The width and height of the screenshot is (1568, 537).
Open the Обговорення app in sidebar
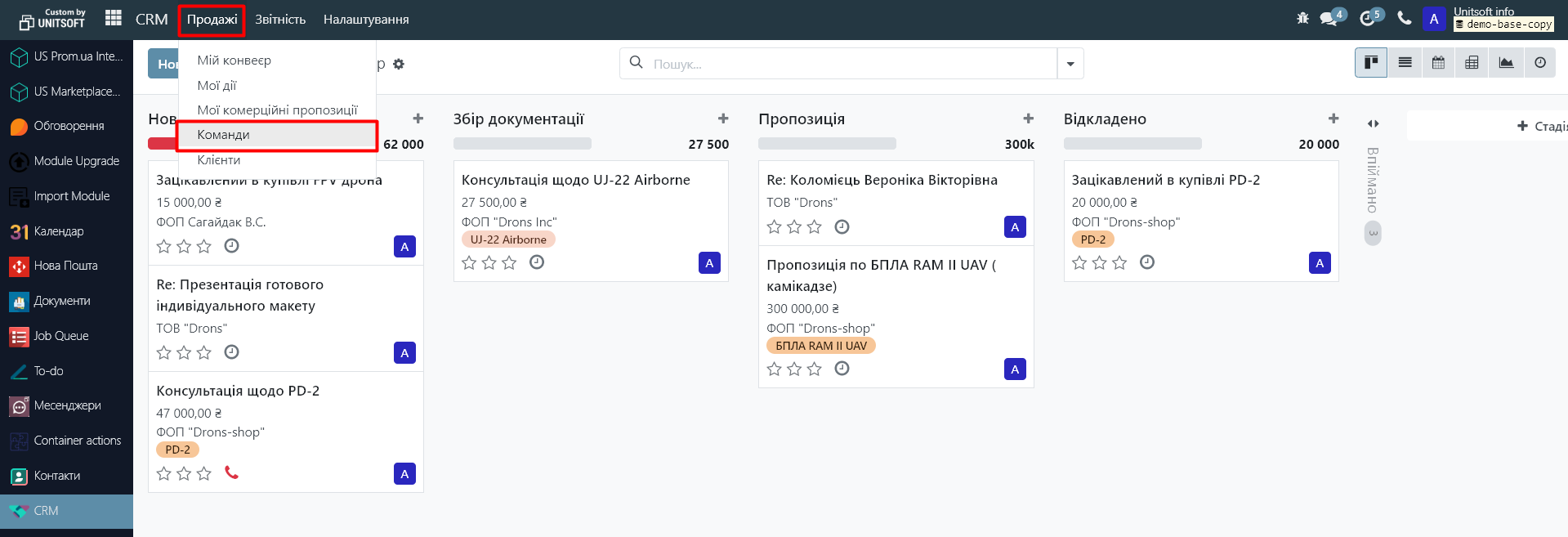[x=66, y=126]
